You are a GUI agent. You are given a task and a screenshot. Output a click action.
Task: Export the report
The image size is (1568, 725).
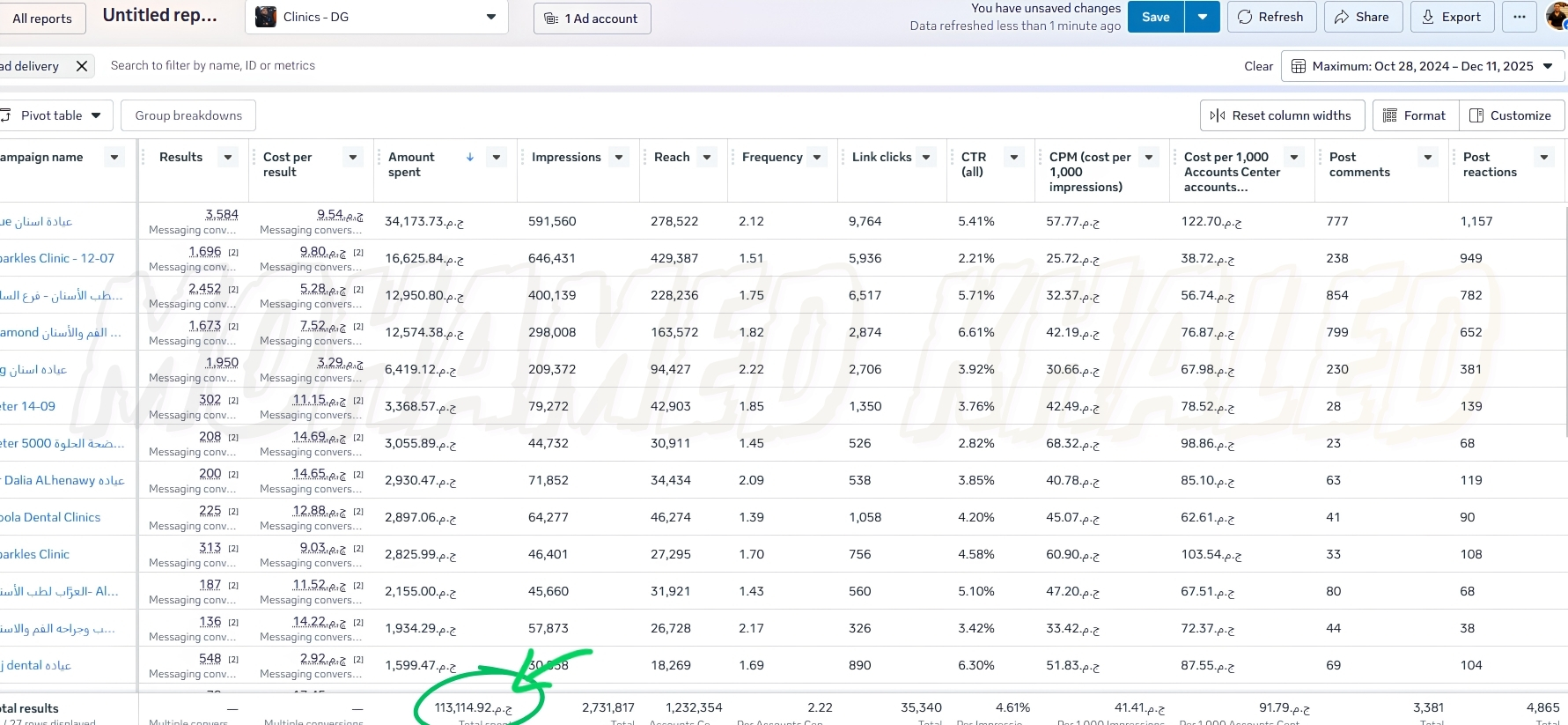coord(1452,17)
